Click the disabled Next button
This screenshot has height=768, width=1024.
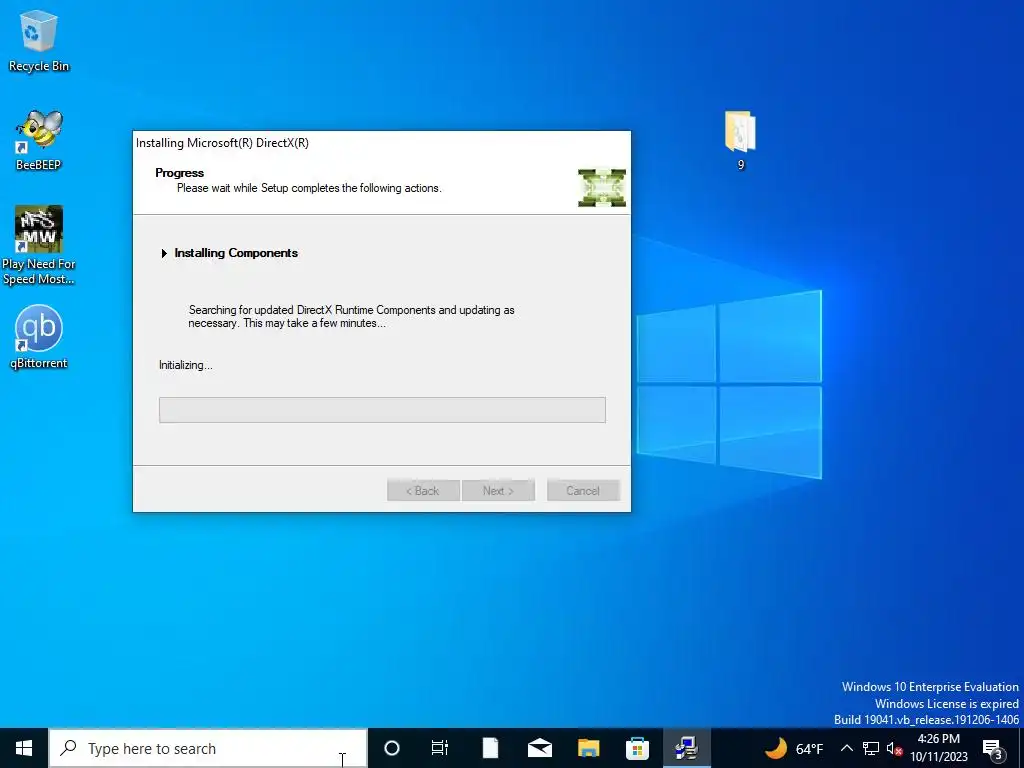coord(498,490)
